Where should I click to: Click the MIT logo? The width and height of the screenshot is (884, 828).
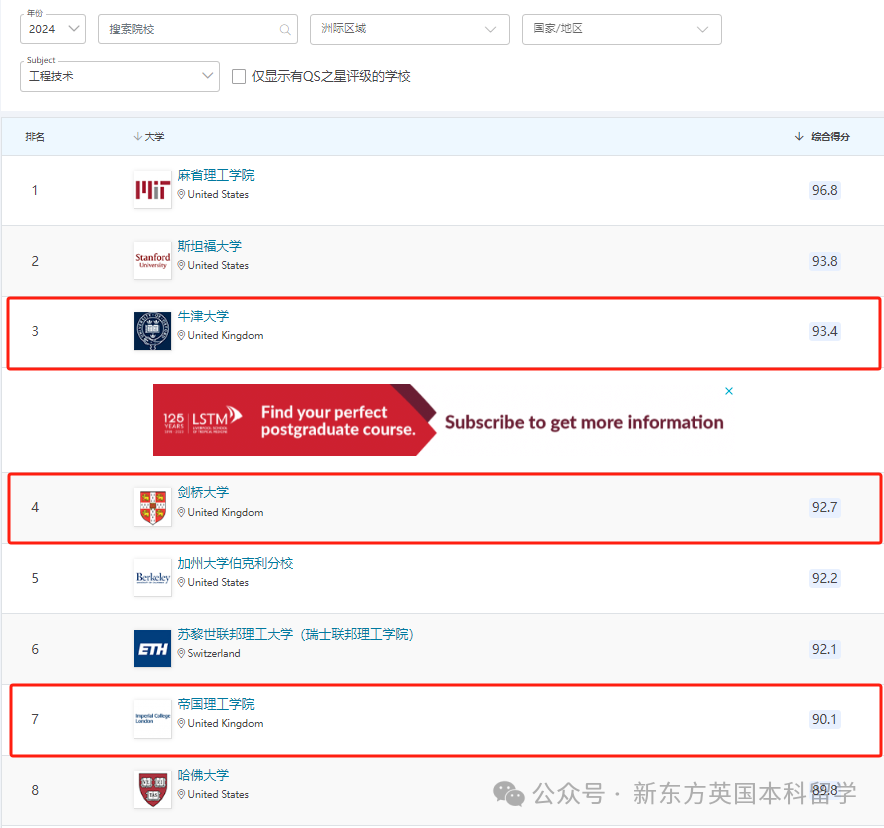152,190
